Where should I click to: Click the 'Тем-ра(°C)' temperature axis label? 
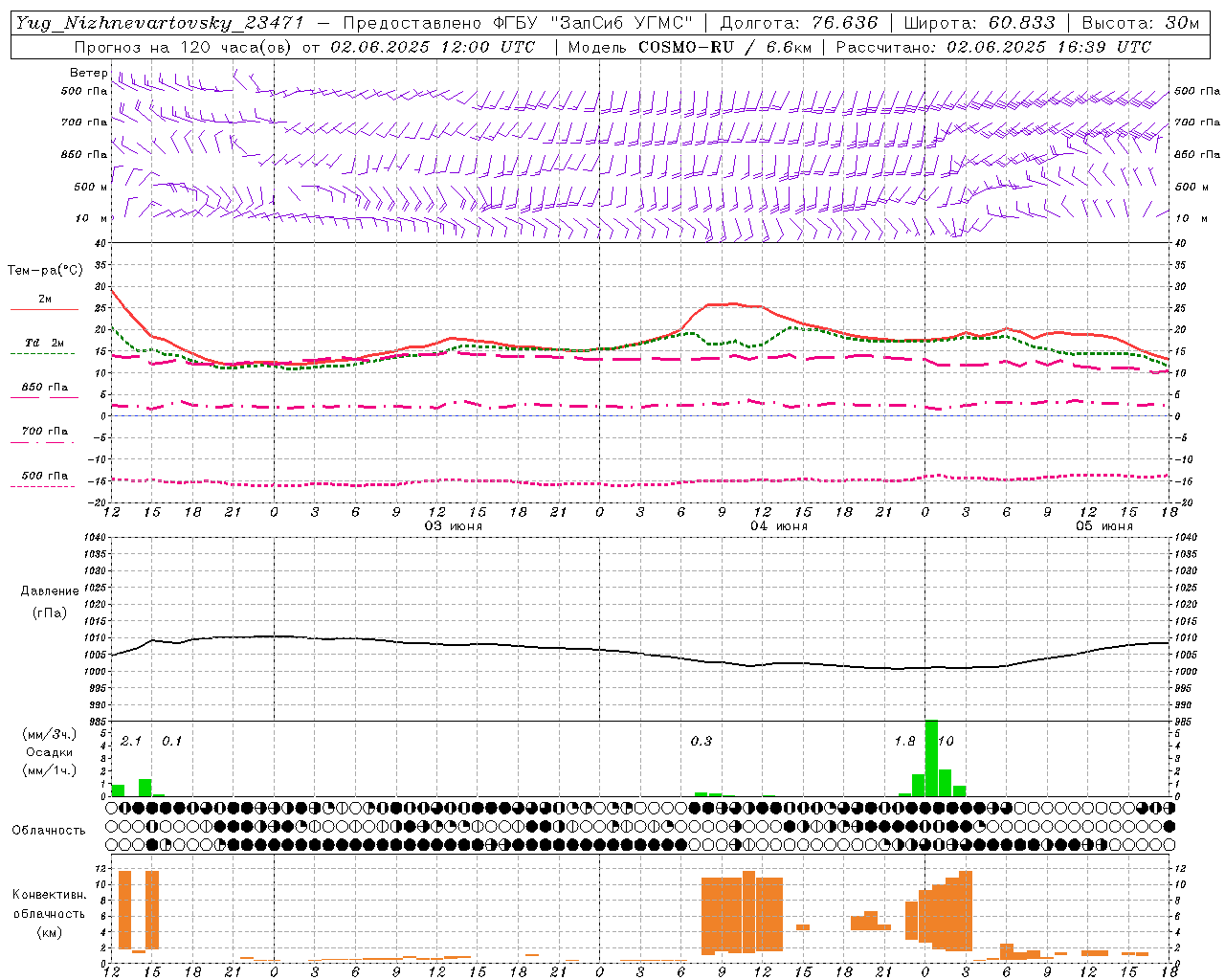(45, 271)
